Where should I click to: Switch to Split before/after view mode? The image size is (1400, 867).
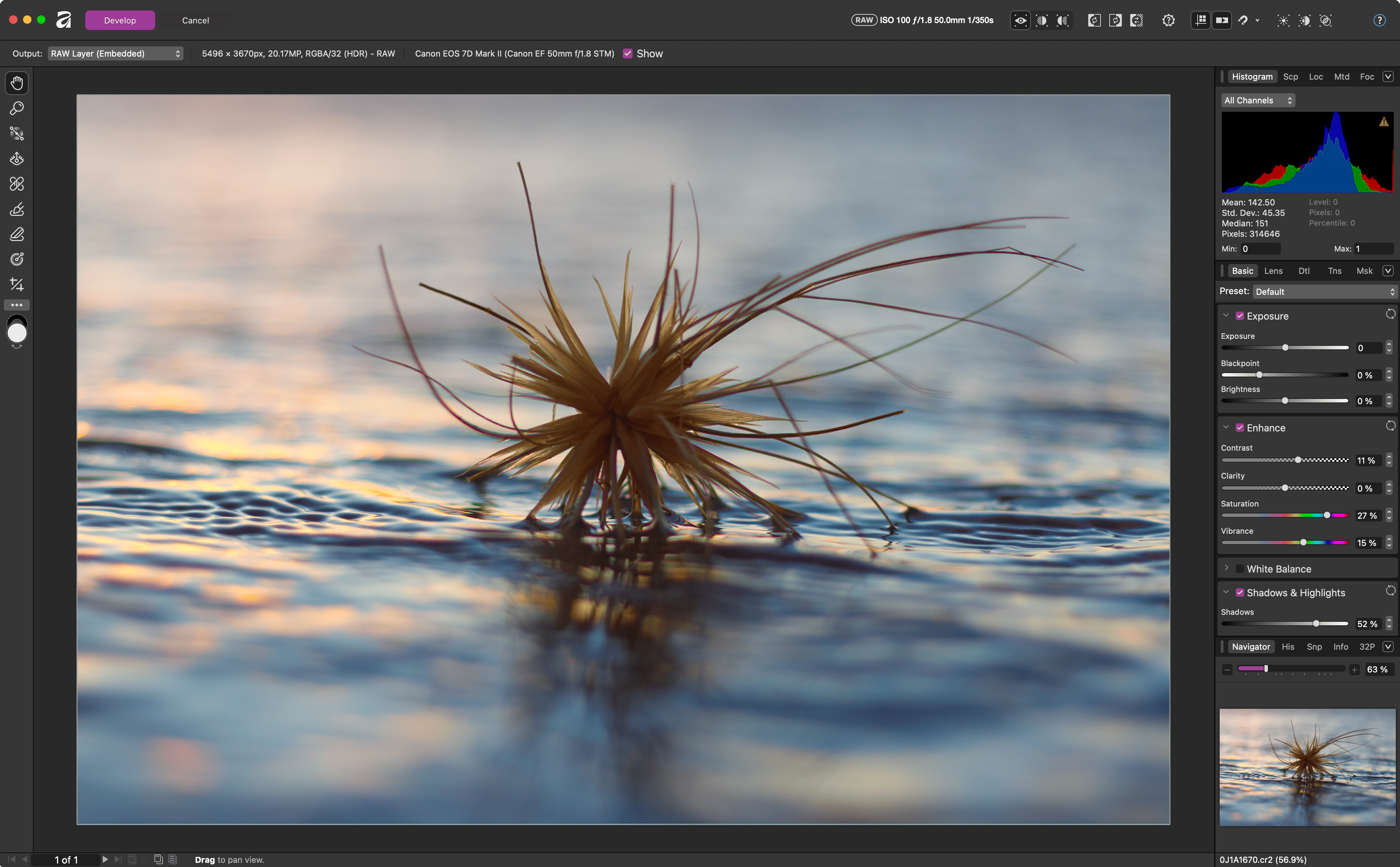[x=1041, y=21]
